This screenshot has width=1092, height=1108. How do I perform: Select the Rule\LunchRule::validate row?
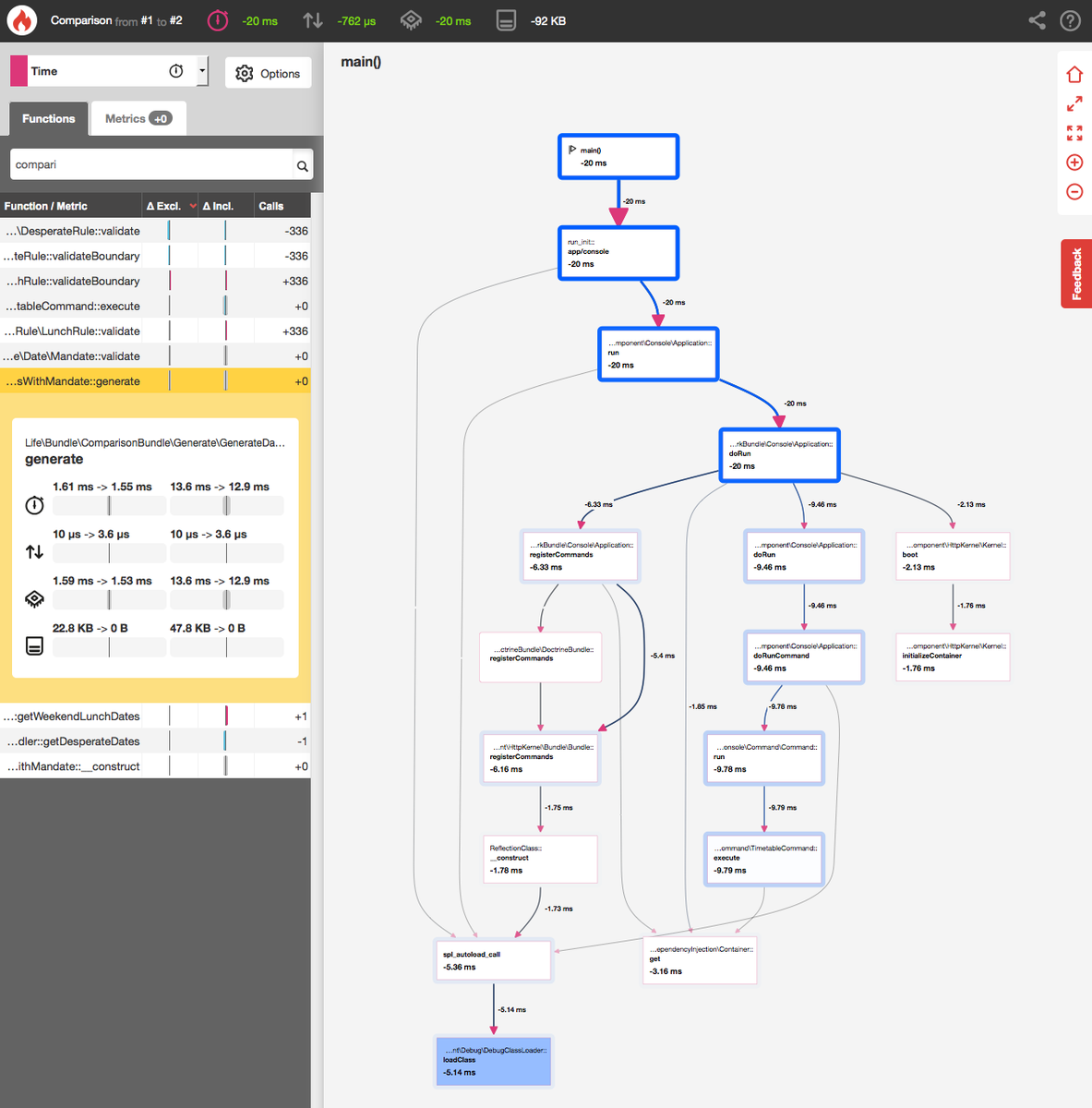[x=155, y=331]
